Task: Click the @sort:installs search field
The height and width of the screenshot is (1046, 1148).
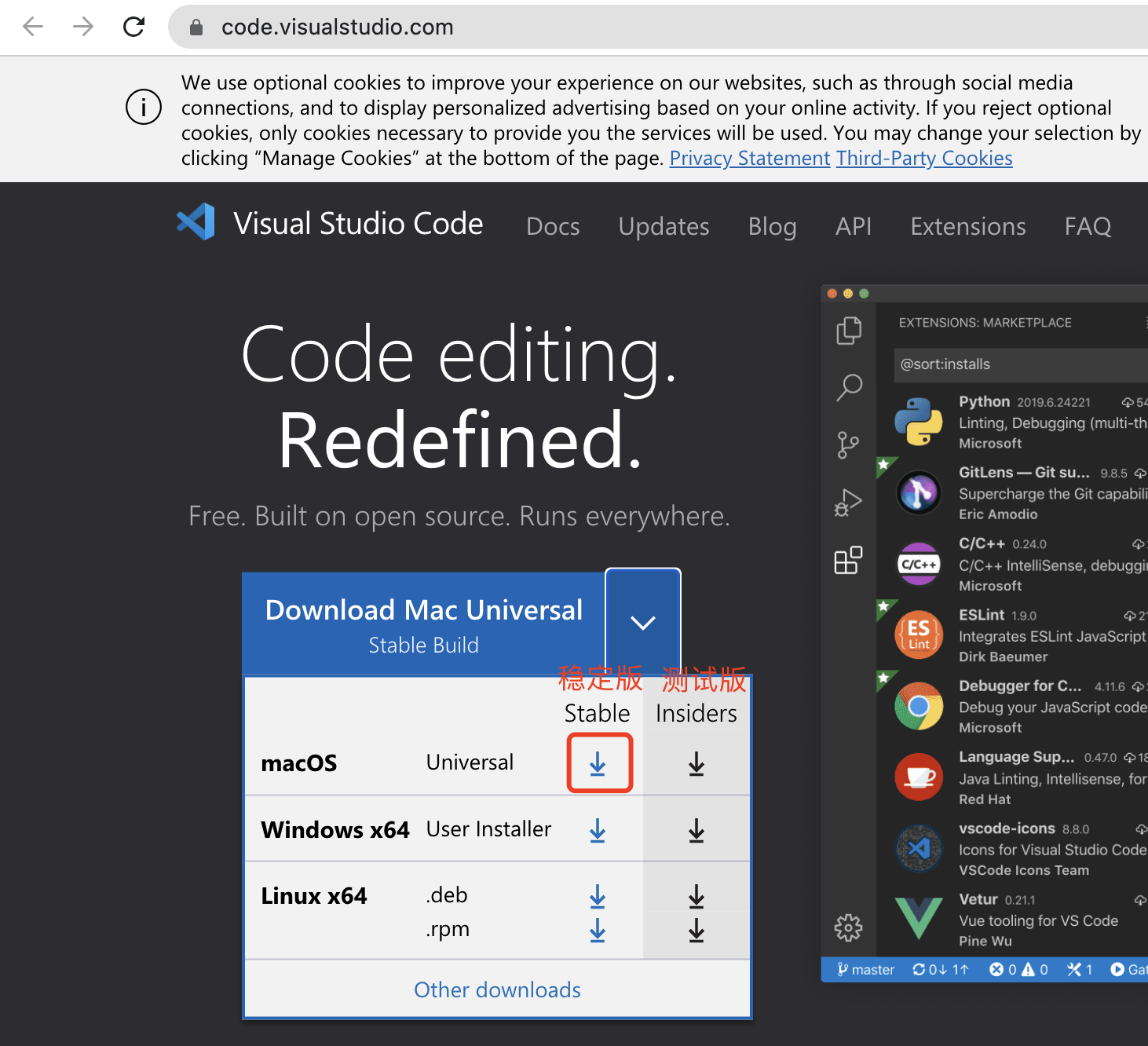Action: pyautogui.click(x=1021, y=364)
